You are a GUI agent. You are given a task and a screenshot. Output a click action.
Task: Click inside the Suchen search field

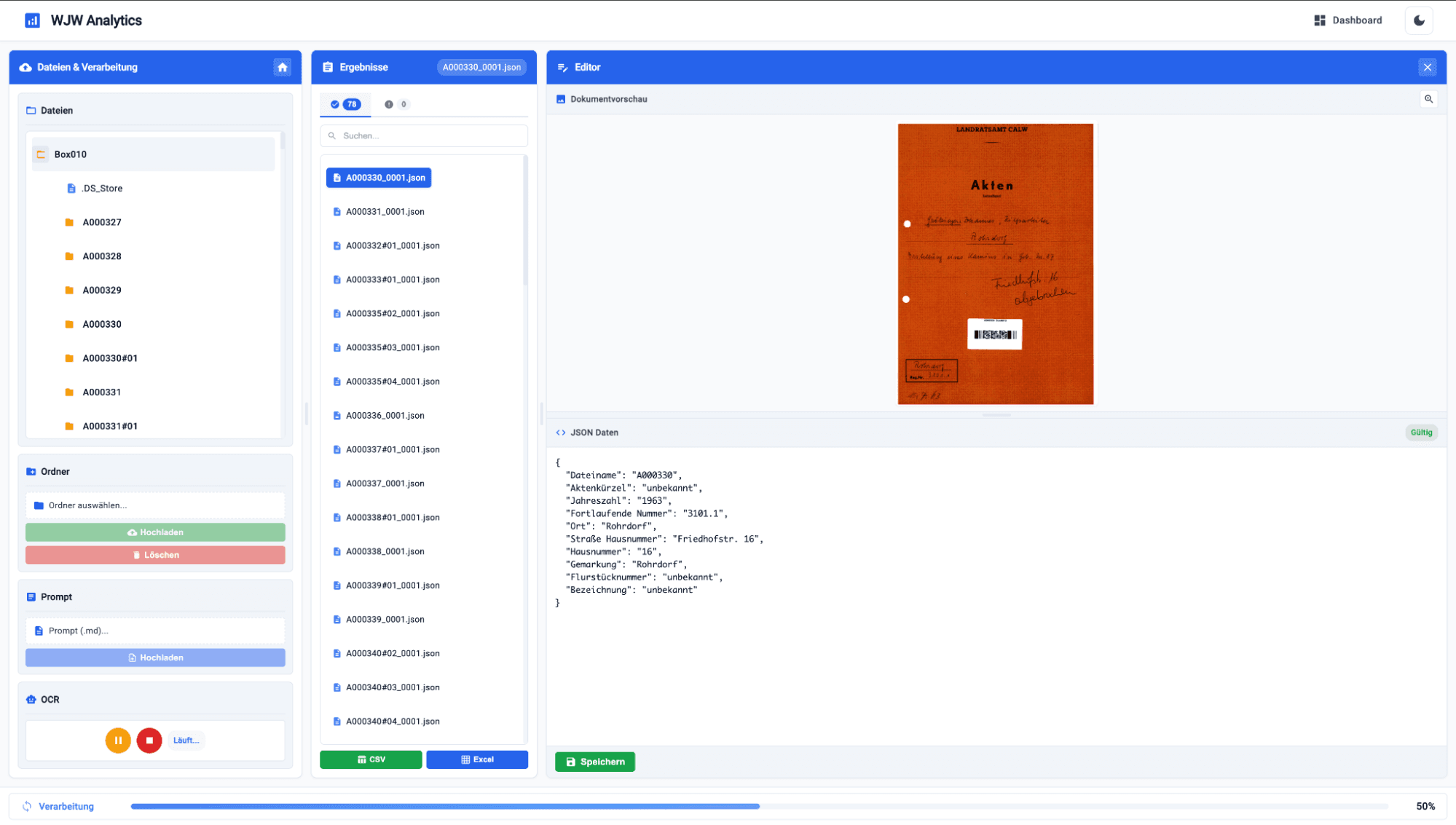(x=424, y=135)
